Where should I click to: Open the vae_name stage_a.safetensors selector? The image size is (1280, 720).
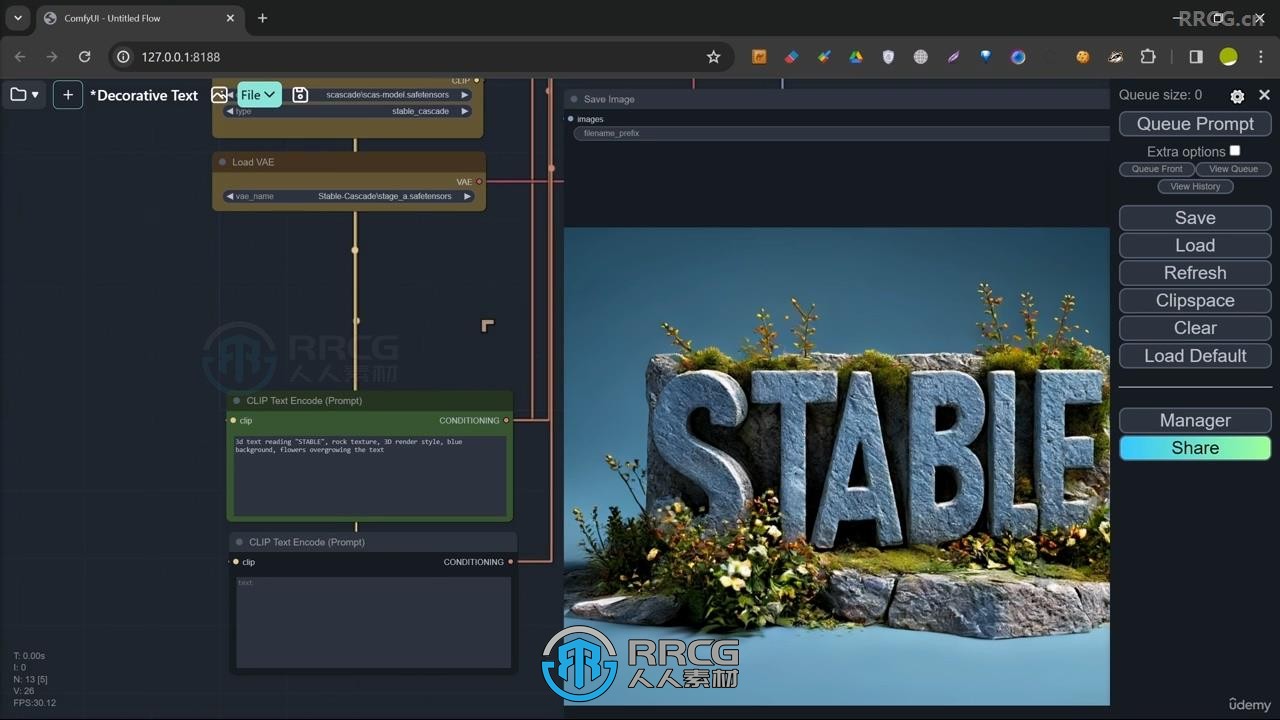pyautogui.click(x=347, y=196)
